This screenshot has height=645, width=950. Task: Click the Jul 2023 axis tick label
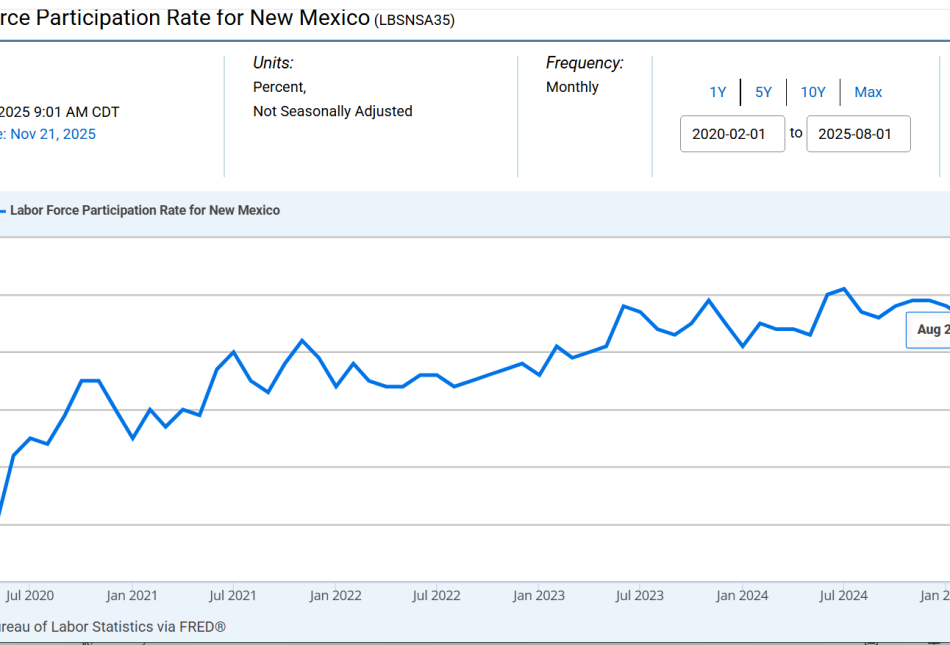pyautogui.click(x=639, y=596)
